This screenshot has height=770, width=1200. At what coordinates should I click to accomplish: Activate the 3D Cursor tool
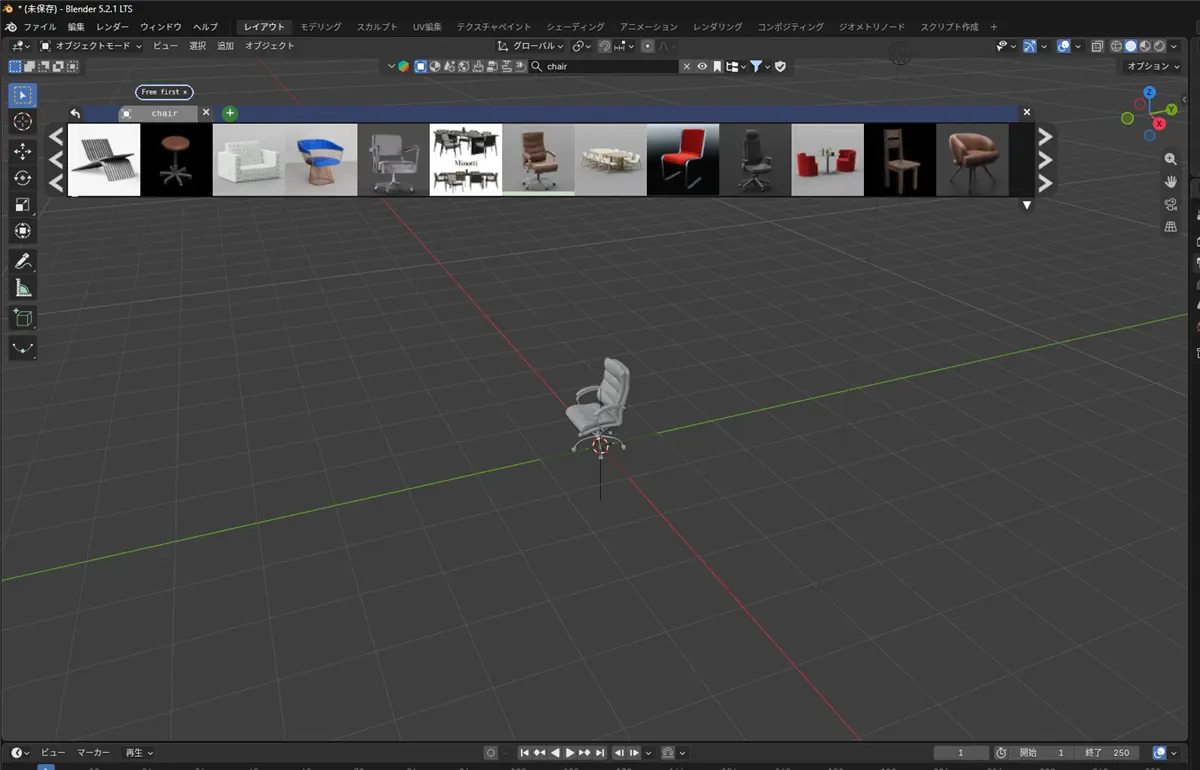(23, 122)
